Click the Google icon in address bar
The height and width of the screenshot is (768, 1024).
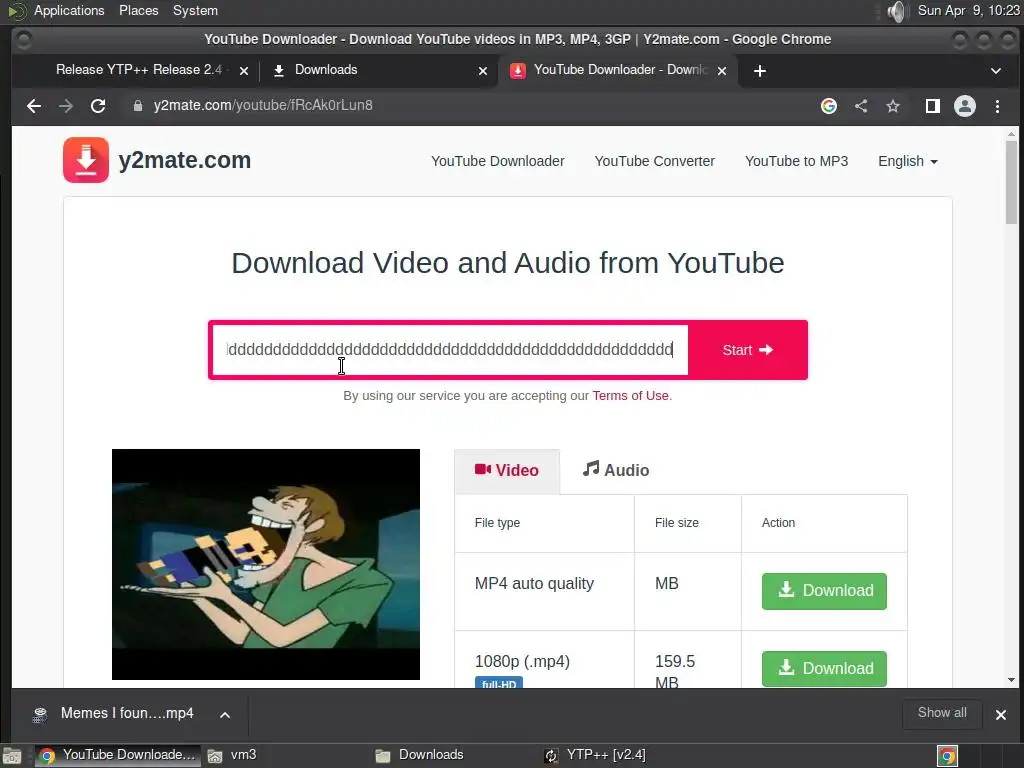pos(829,106)
